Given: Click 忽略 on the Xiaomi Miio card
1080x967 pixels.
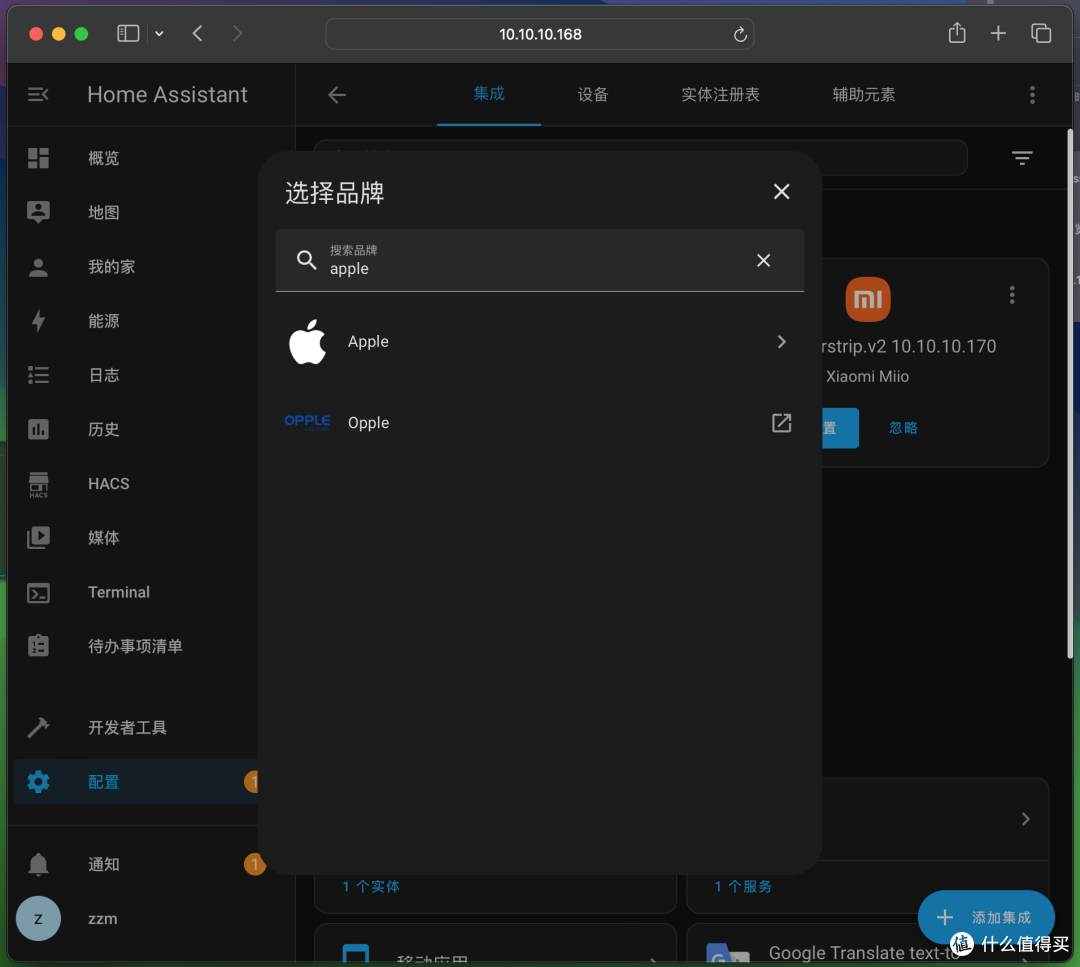Looking at the screenshot, I should (x=903, y=428).
